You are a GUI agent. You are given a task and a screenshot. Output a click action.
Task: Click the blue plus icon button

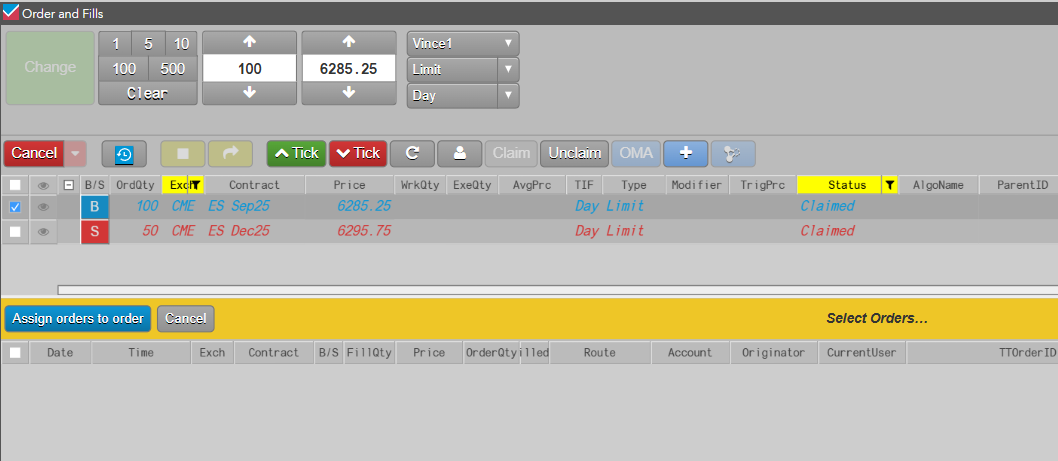tap(685, 153)
